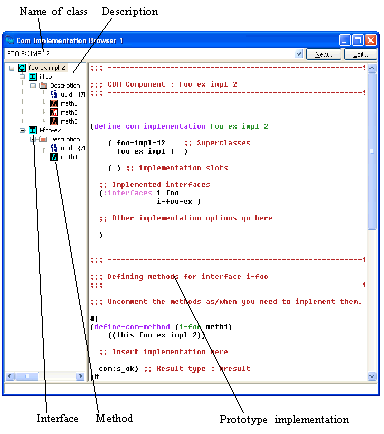
Task: Click the third red method icon meth3
Action: pyautogui.click(x=54, y=121)
